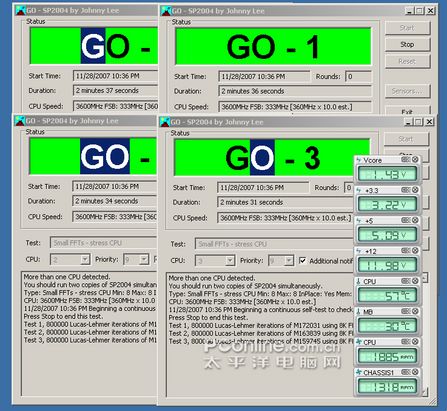
Task: Click the lightning icon on Vcore widget
Action: coord(359,160)
